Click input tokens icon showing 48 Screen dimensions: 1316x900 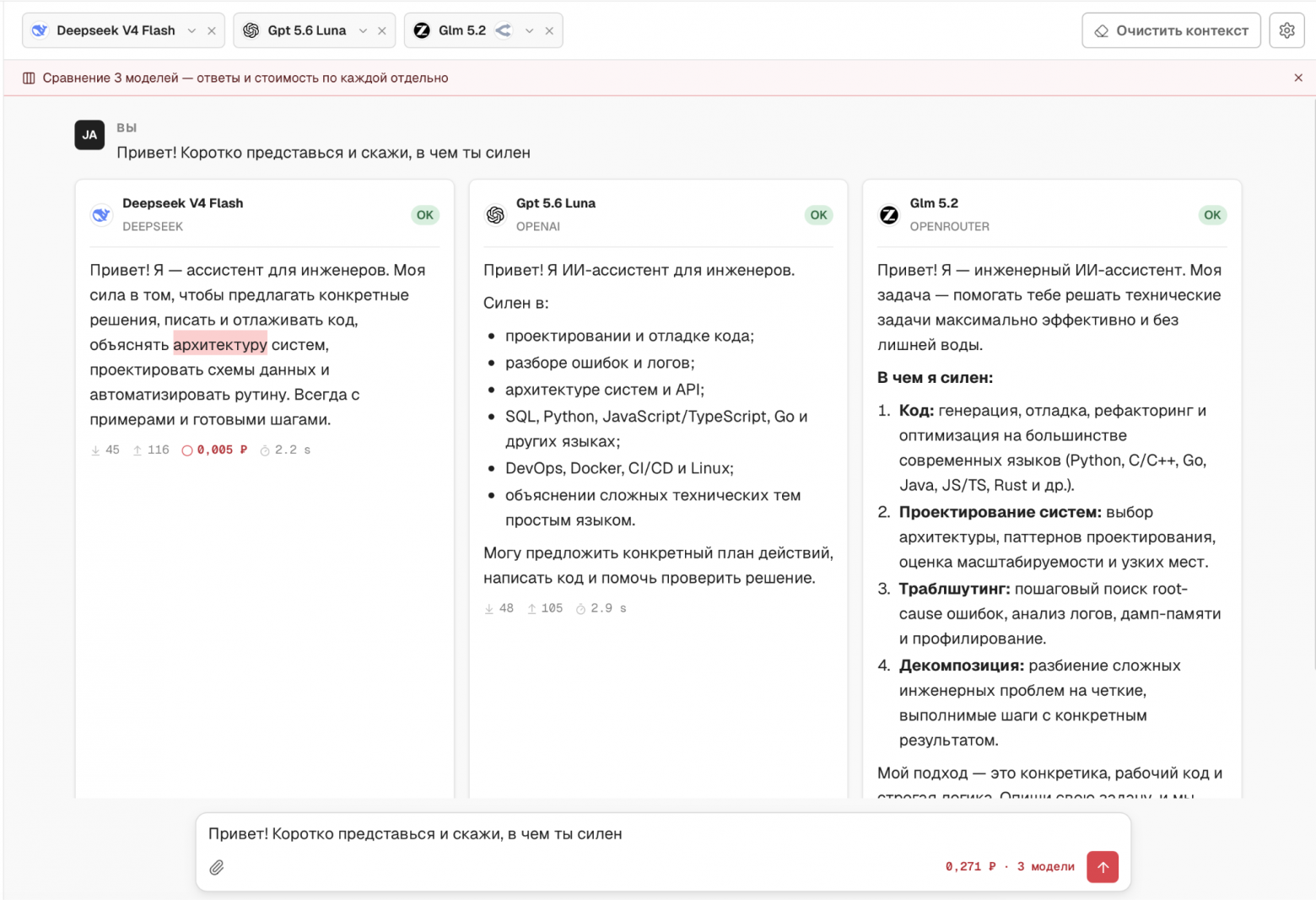point(489,608)
